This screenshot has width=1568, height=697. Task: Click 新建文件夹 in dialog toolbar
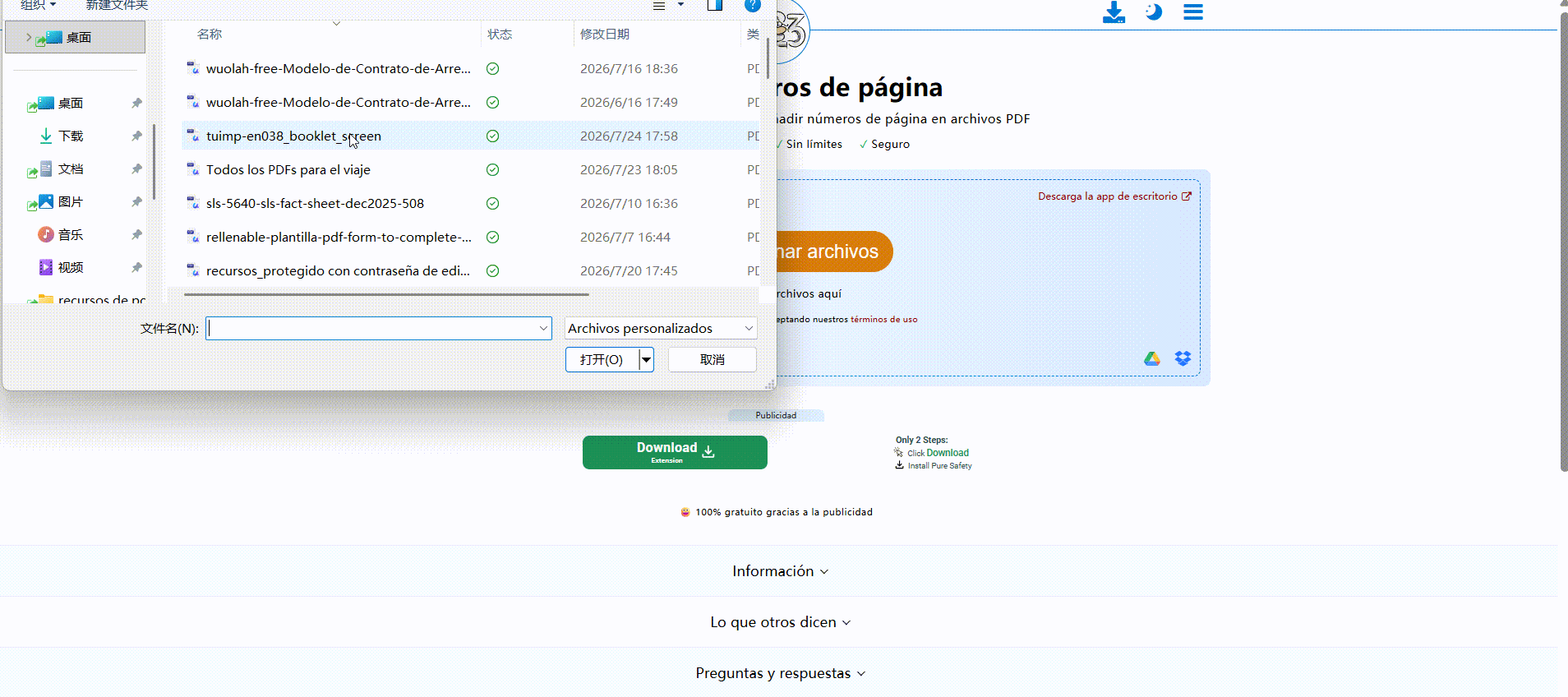click(x=117, y=5)
